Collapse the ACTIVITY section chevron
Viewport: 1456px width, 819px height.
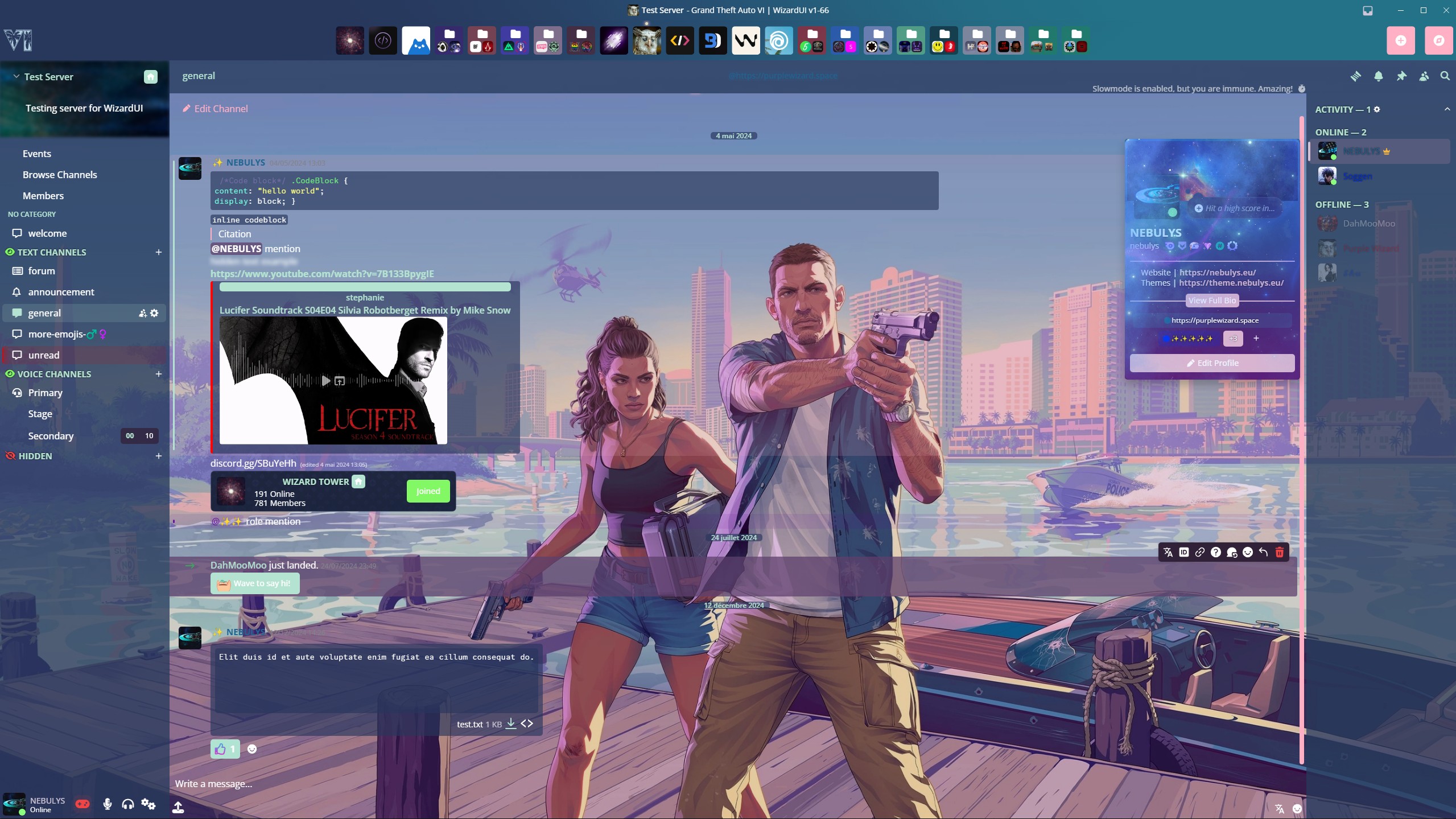click(x=1447, y=109)
